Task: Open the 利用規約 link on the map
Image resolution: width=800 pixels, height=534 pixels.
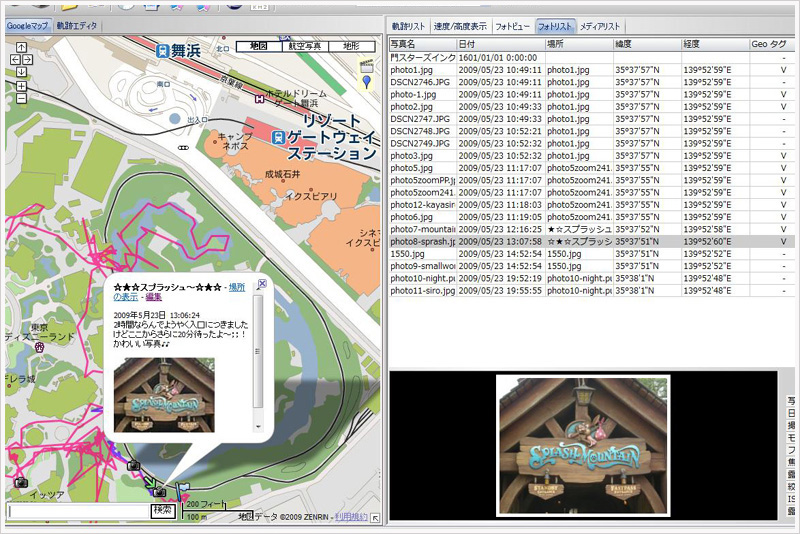Action: [351, 517]
